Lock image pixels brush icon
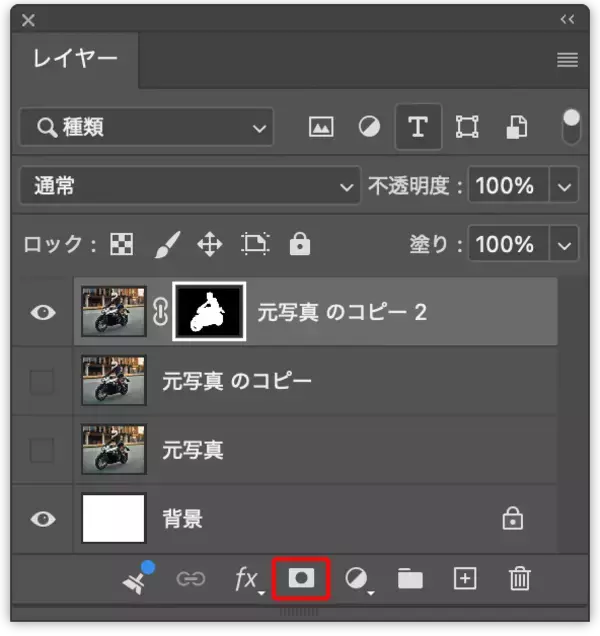This screenshot has width=600, height=636. tap(167, 244)
